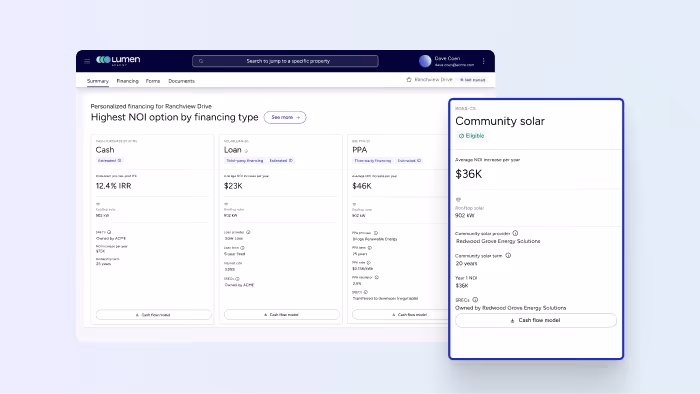Viewport: 700px width, 394px height.
Task: Click the $46K value on PPA card
Action: (x=362, y=186)
